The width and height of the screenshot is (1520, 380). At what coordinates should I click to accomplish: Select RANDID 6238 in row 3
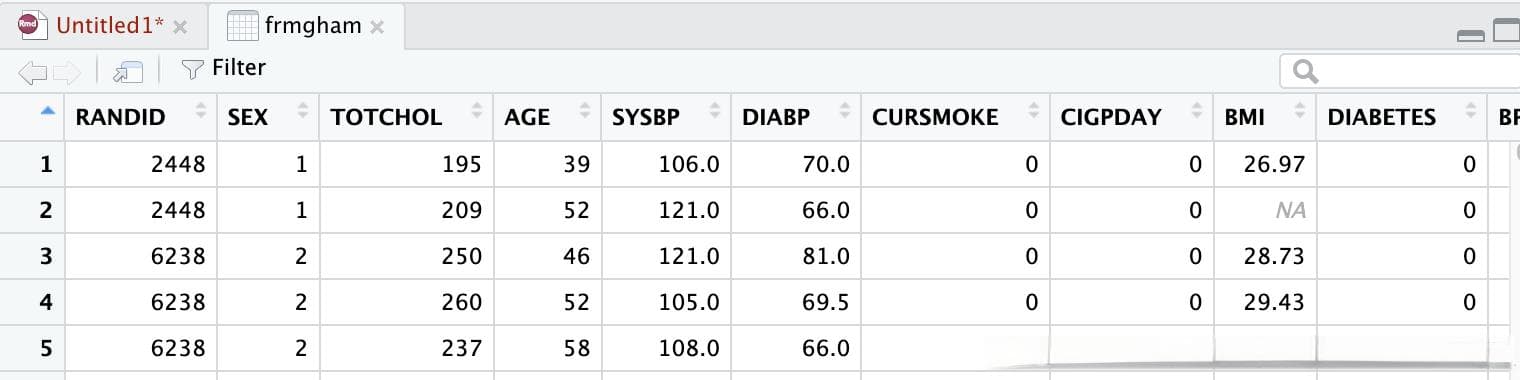pos(178,256)
